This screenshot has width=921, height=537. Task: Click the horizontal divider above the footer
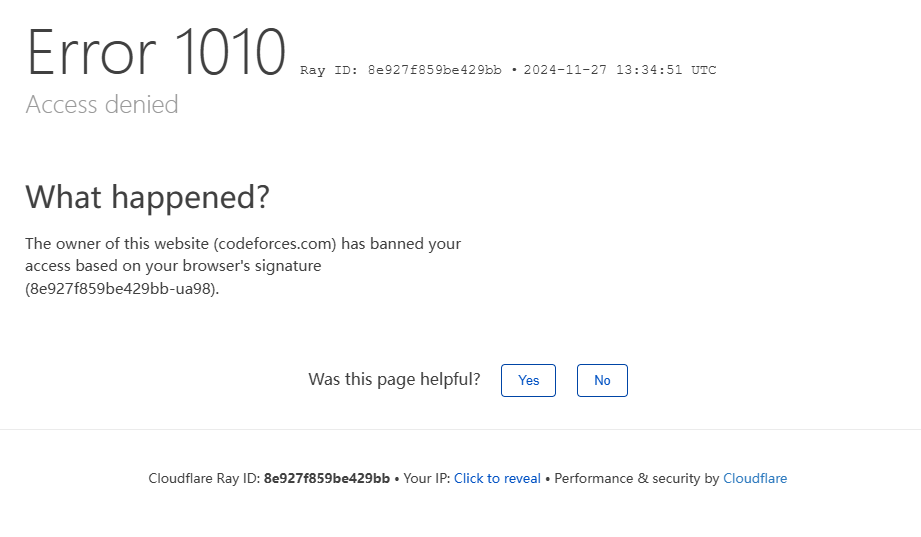(460, 430)
